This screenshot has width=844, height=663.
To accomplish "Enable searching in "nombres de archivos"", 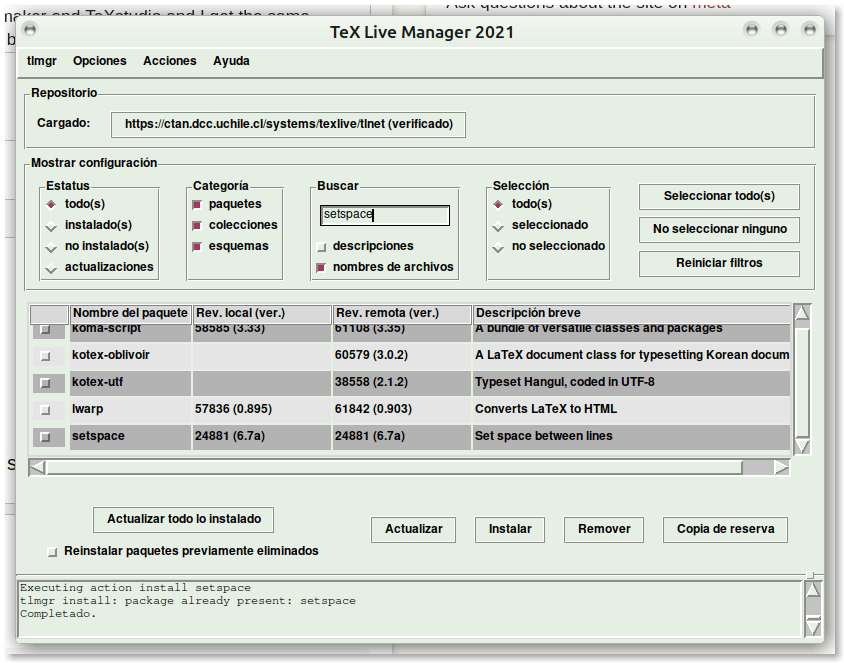I will (x=323, y=267).
